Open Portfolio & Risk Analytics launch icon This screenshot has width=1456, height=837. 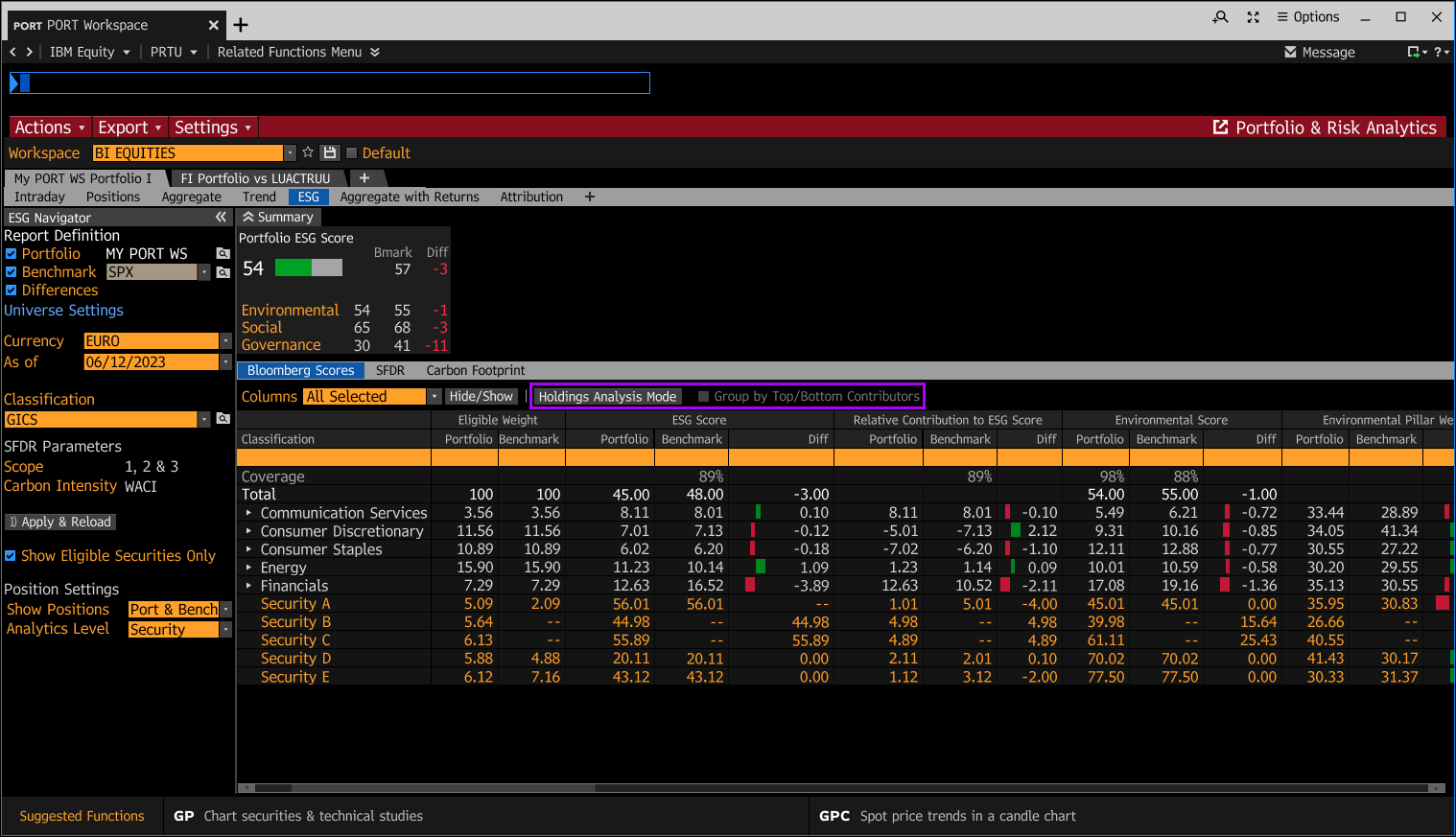tap(1220, 127)
